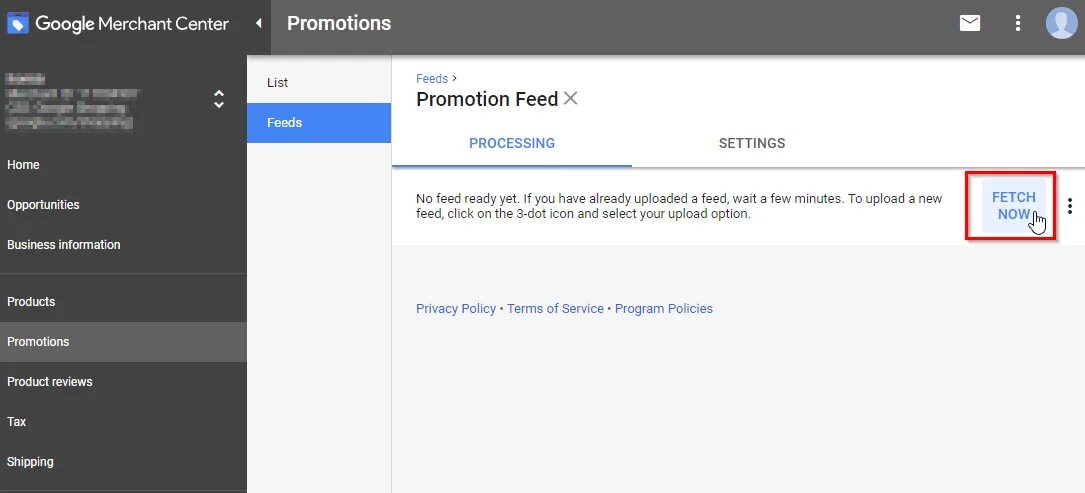
Task: Switch to the Settings tab
Action: (752, 143)
